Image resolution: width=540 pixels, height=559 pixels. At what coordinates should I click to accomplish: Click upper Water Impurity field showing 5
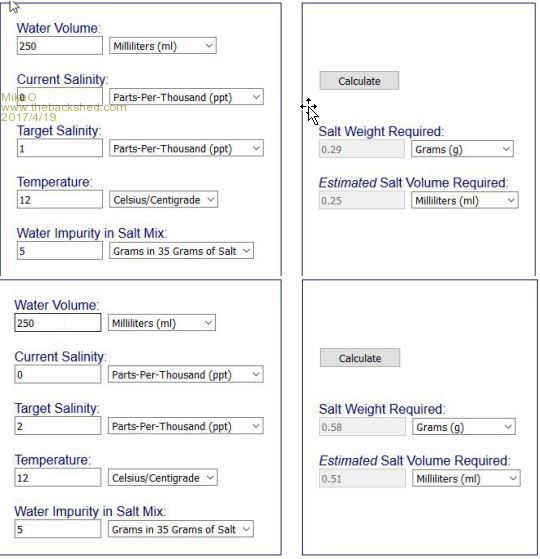(60, 251)
